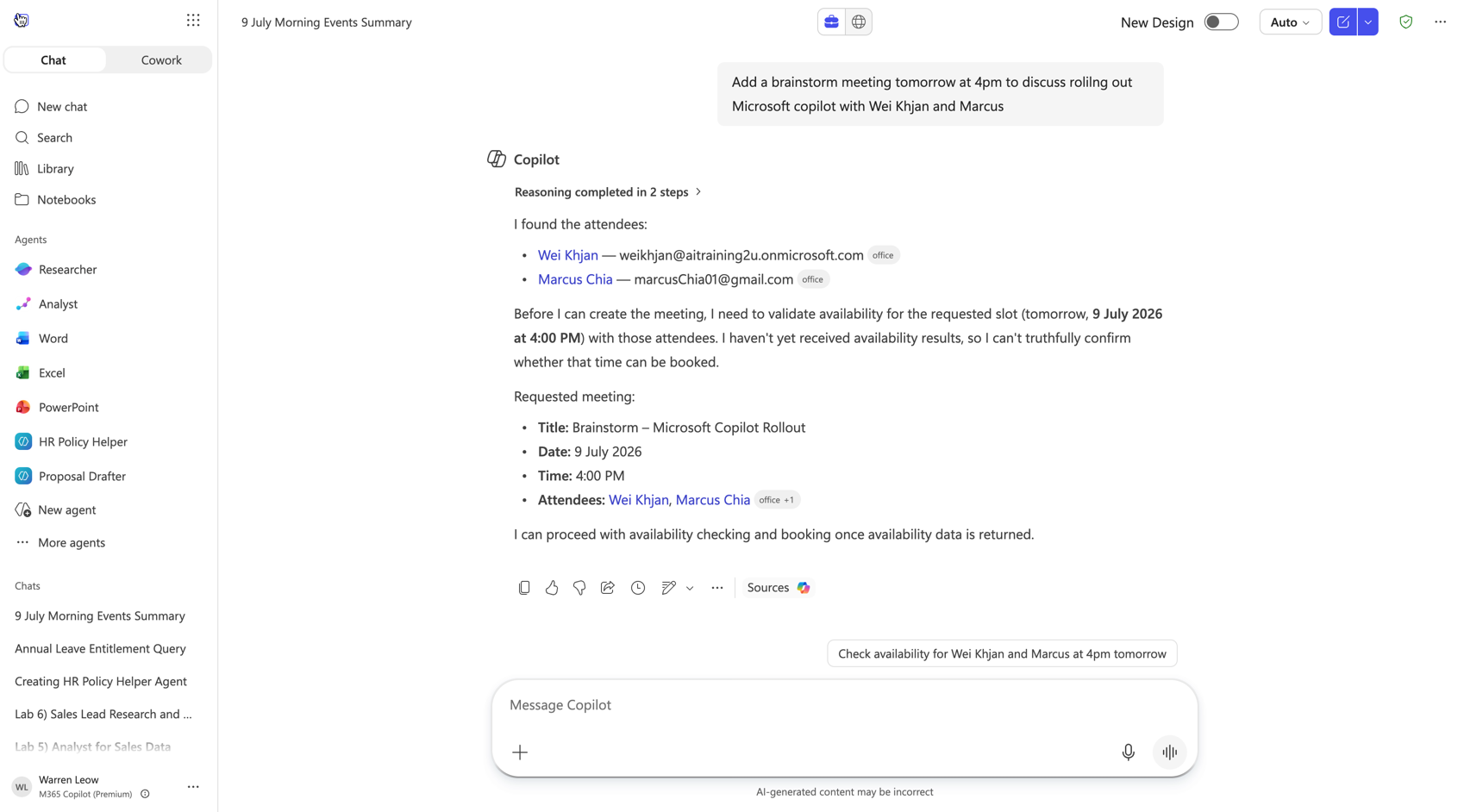
Task: Show More agents
Action: pos(108,542)
